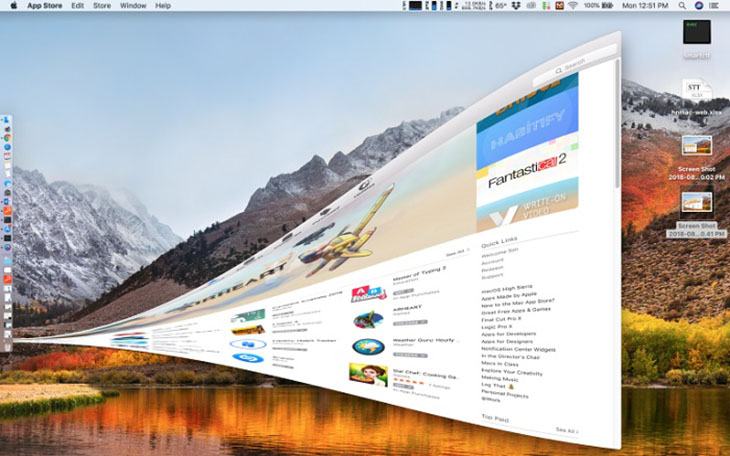Open the Final Cut Pro X link
This screenshot has height=456, width=730.
(501, 319)
